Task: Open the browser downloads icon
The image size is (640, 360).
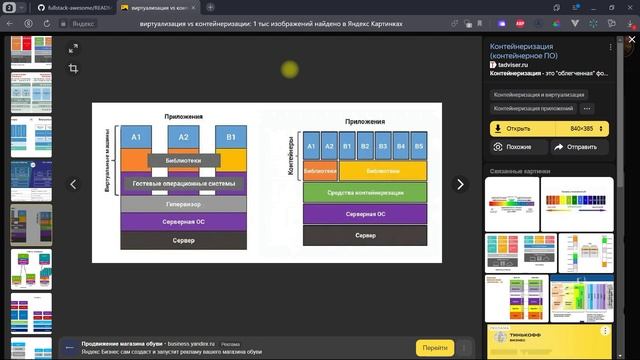Action: pos(631,24)
